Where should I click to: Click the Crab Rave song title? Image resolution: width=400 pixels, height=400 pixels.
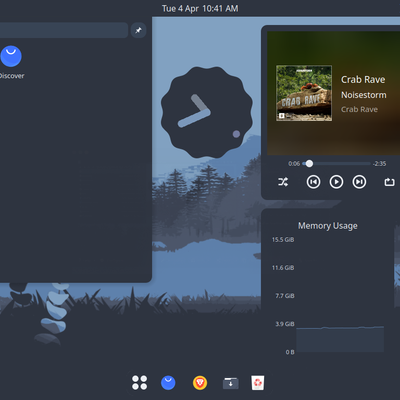[363, 80]
